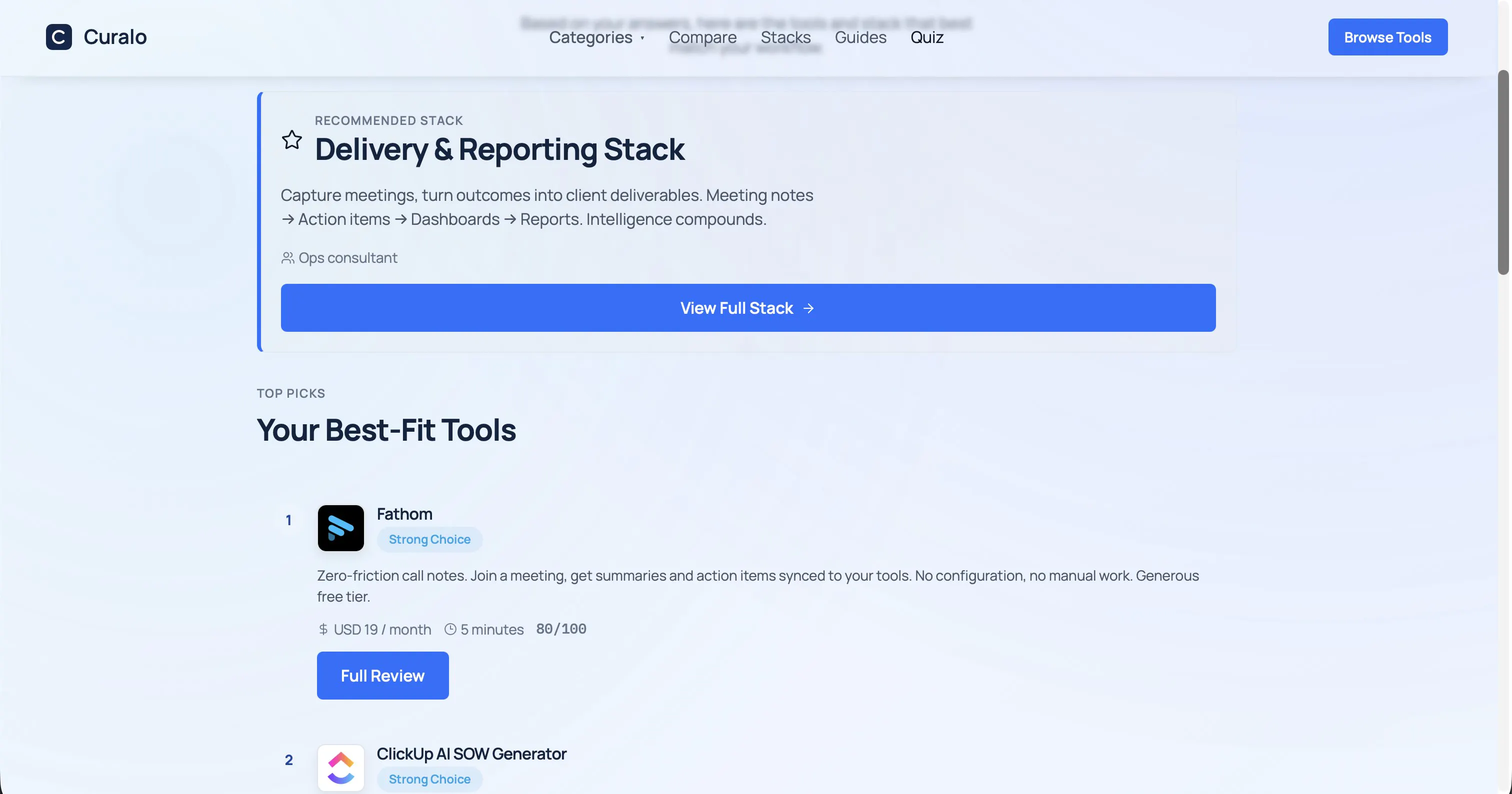Image resolution: width=1512 pixels, height=794 pixels.
Task: Open the Full Review for Fathom
Action: 382,676
